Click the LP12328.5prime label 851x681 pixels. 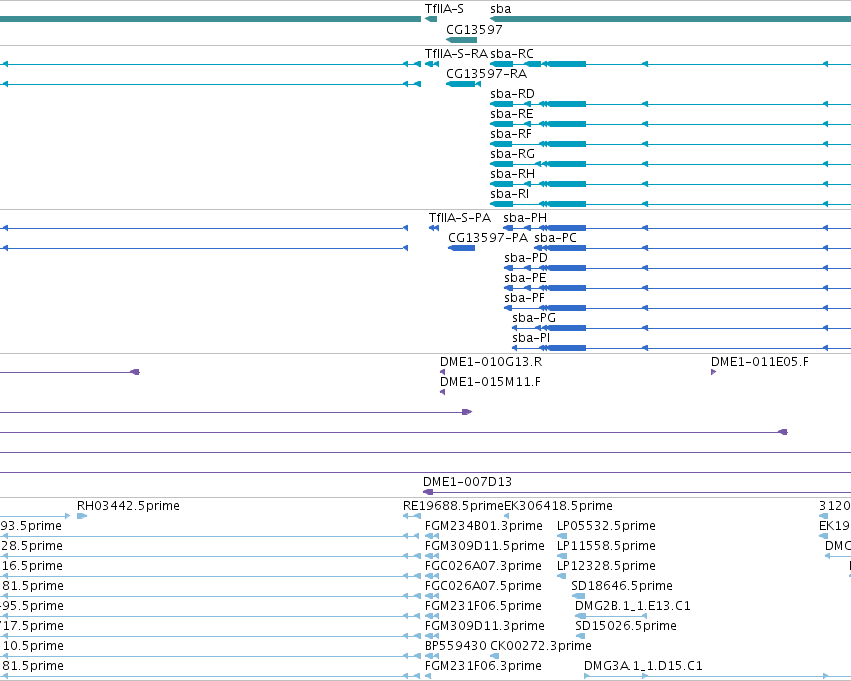pyautogui.click(x=606, y=566)
